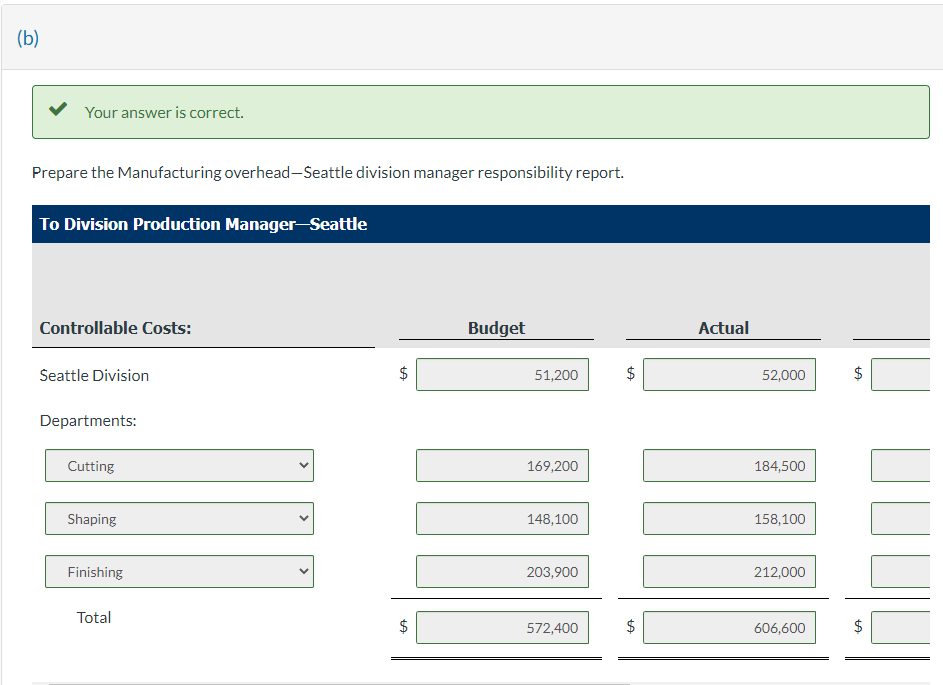Open the Finishing department dropdown

click(178, 571)
